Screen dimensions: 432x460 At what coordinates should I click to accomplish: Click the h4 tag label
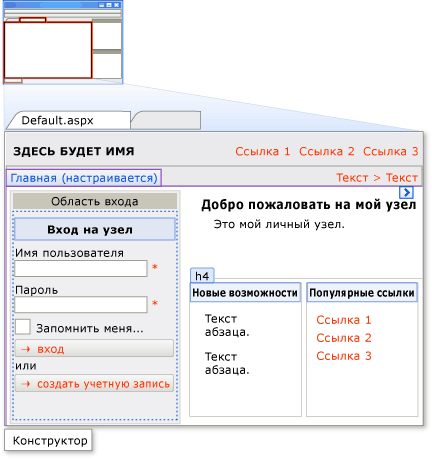click(x=202, y=276)
